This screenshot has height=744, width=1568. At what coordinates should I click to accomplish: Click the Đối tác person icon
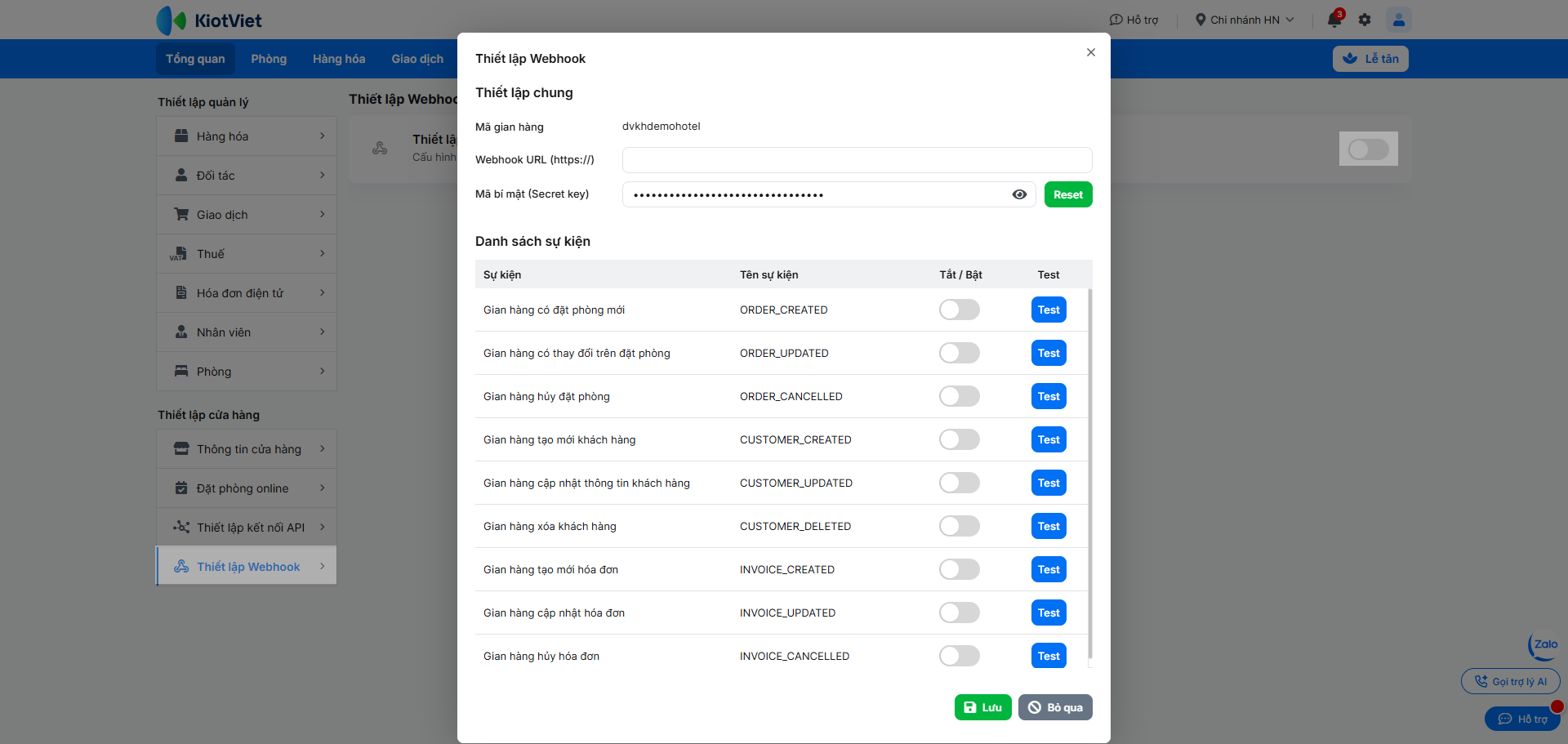pos(181,175)
